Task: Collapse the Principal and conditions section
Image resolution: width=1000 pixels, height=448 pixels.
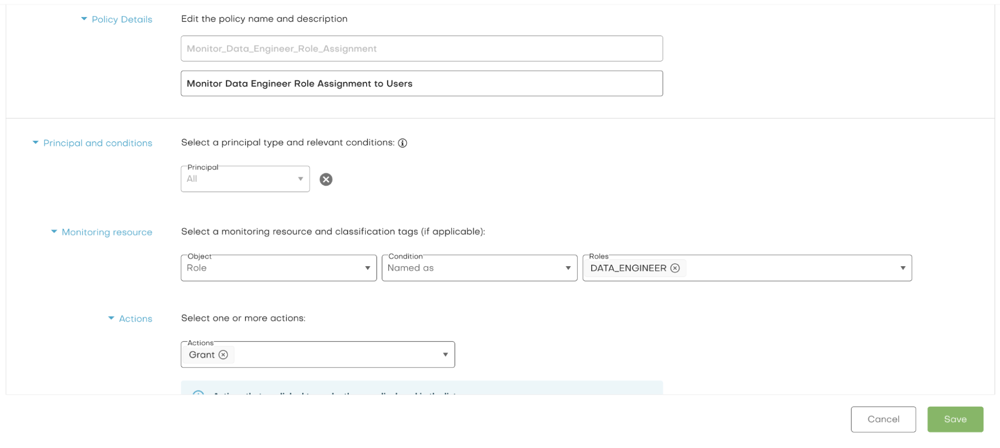Action: point(36,143)
